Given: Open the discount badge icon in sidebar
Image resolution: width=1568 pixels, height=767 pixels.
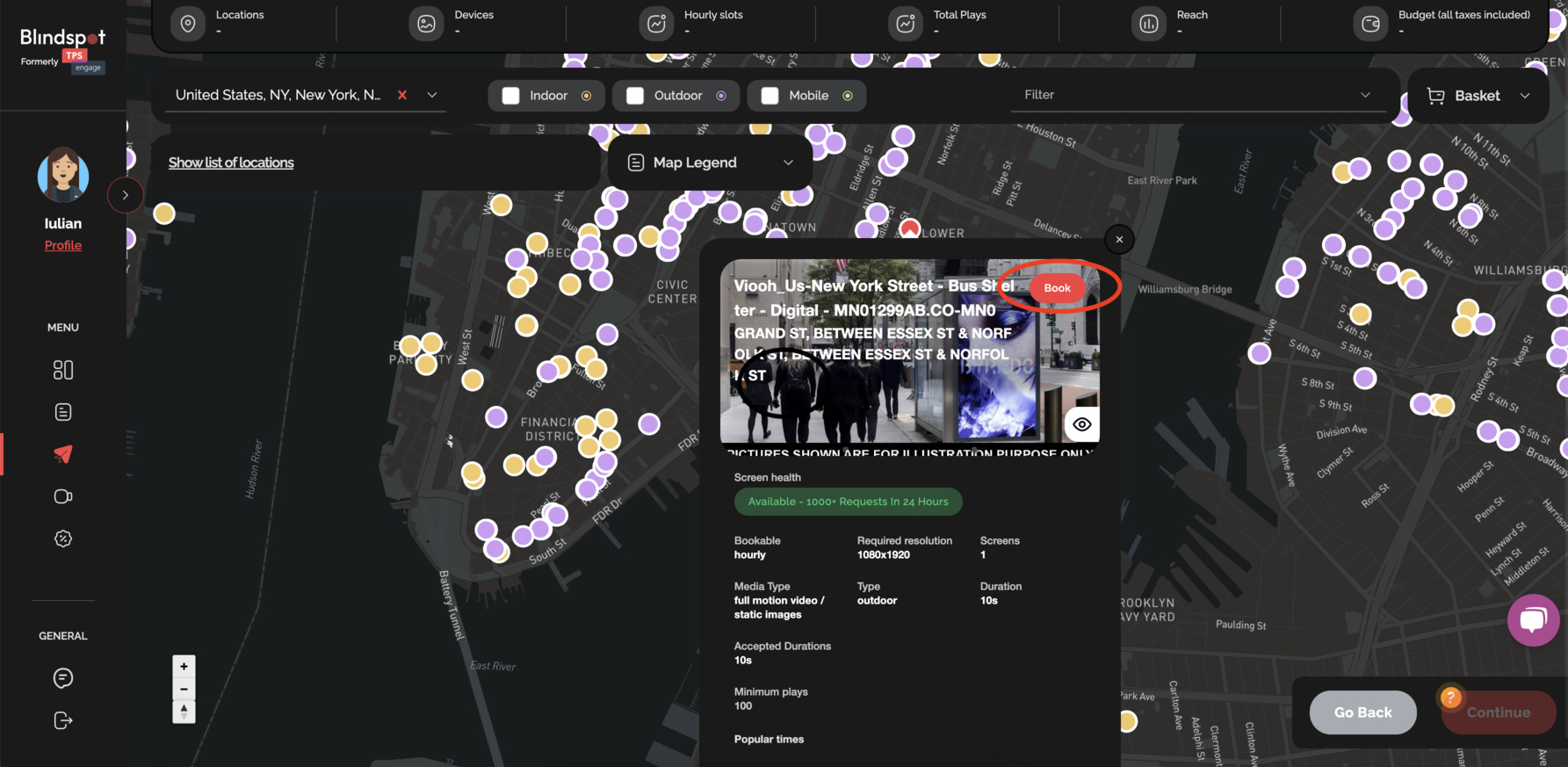Looking at the screenshot, I should point(62,539).
